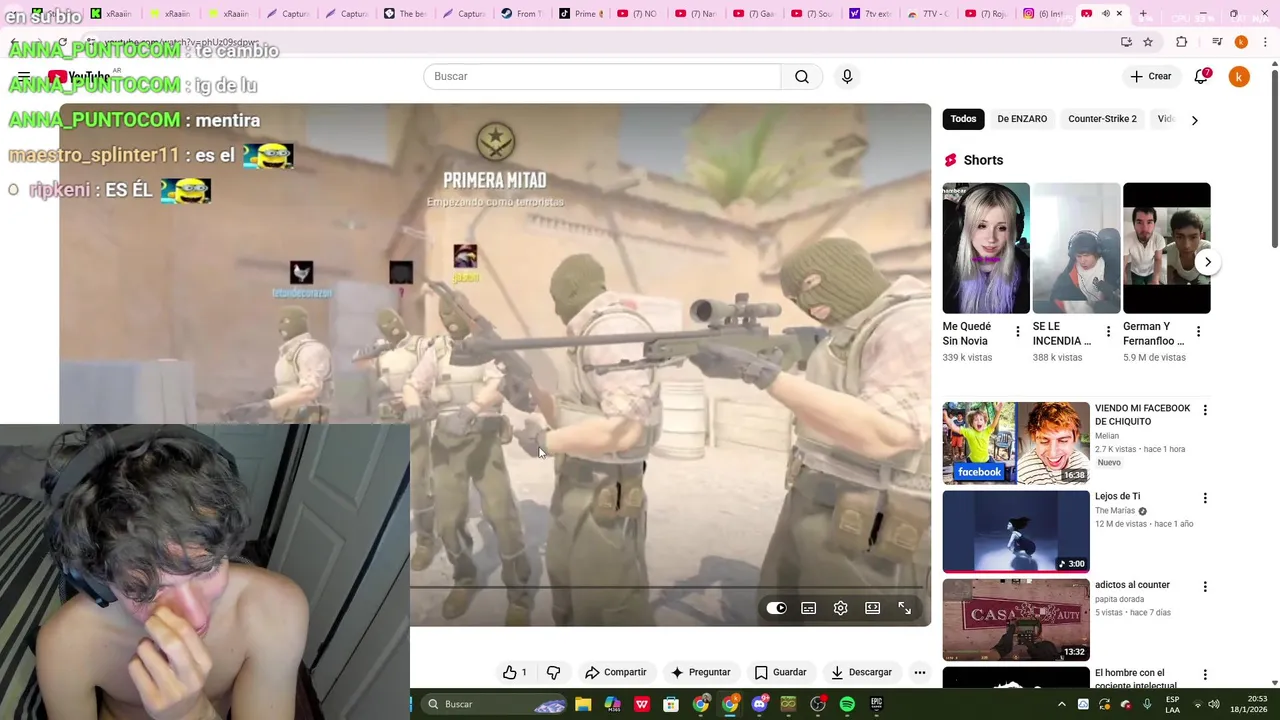Mute the active YouTube tab audio
The image size is (1280, 720).
click(x=1105, y=14)
